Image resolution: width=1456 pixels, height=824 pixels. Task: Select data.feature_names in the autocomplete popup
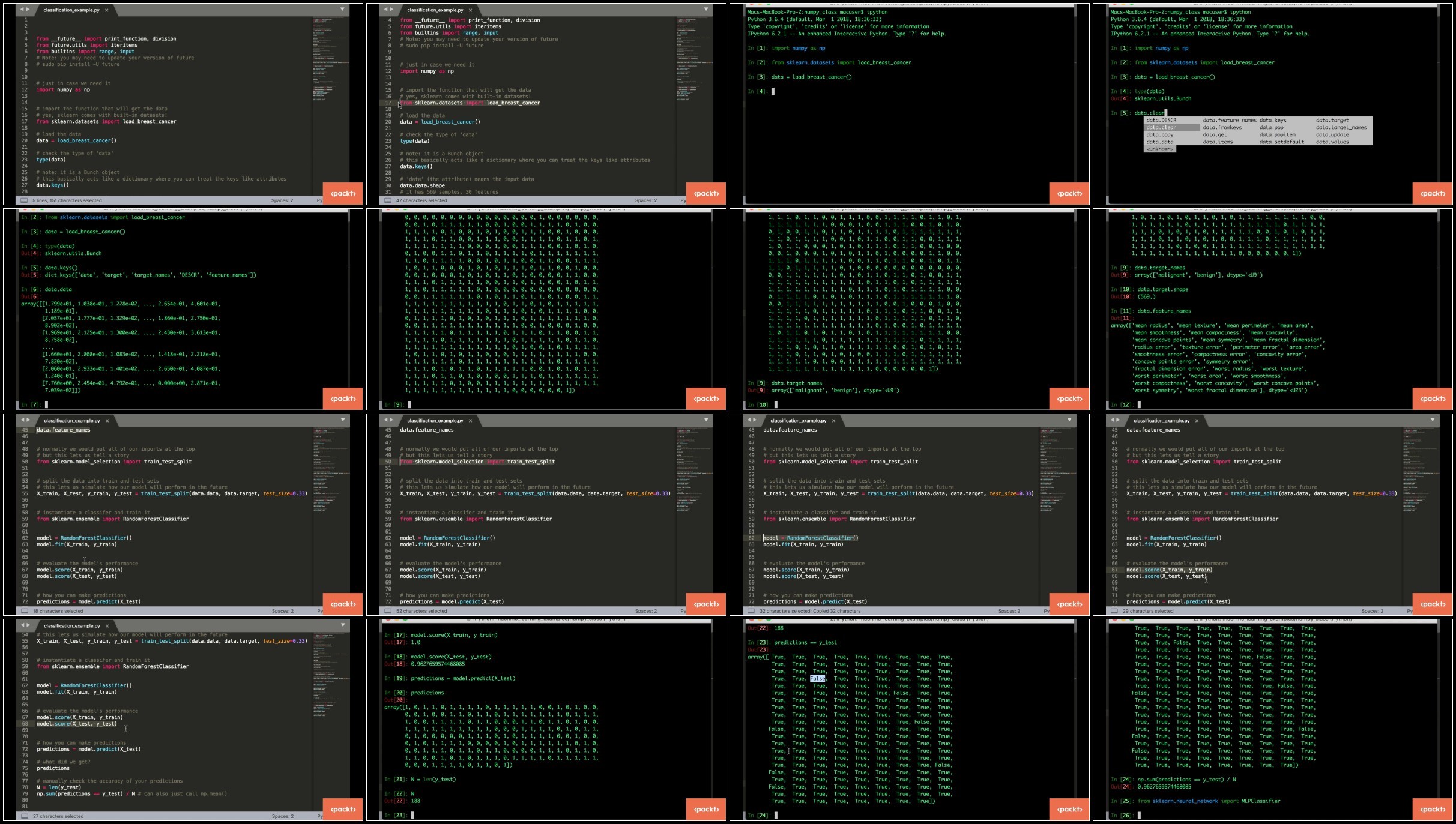click(x=1230, y=121)
